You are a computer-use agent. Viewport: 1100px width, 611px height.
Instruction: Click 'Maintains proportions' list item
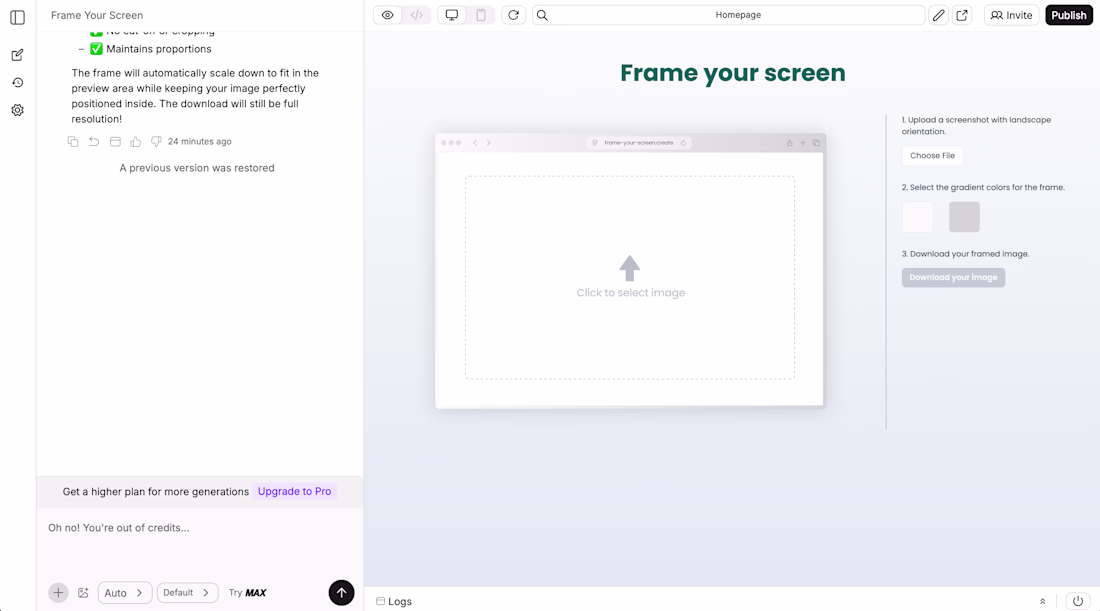159,49
